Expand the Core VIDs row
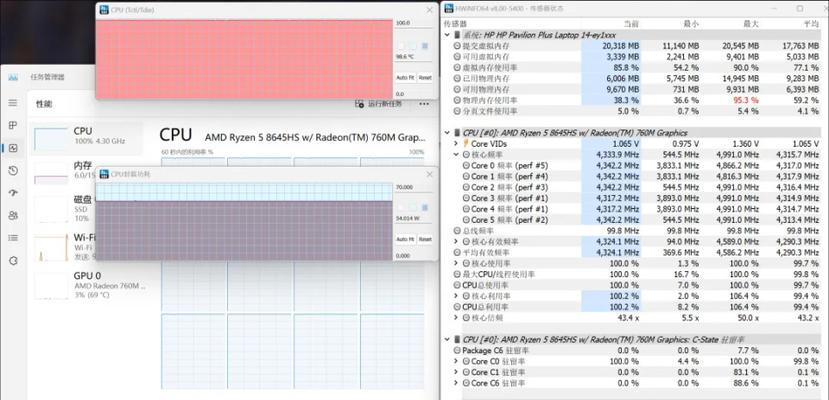 tap(456, 144)
